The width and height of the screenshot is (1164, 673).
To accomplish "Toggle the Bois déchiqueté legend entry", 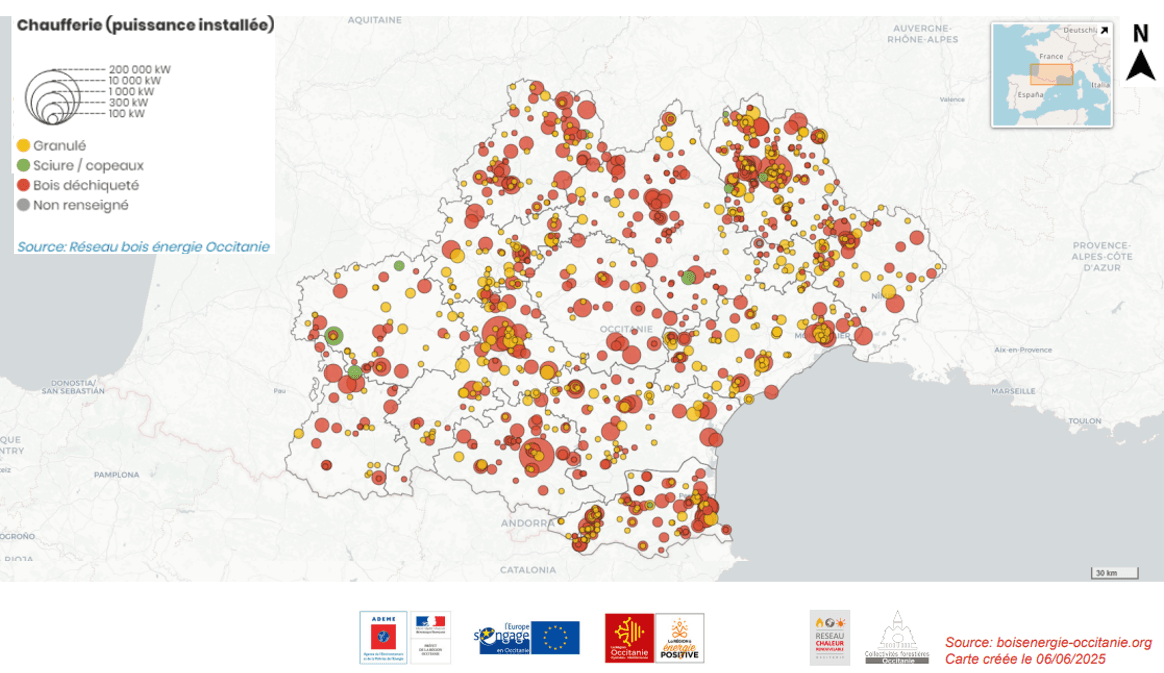I will (x=77, y=185).
